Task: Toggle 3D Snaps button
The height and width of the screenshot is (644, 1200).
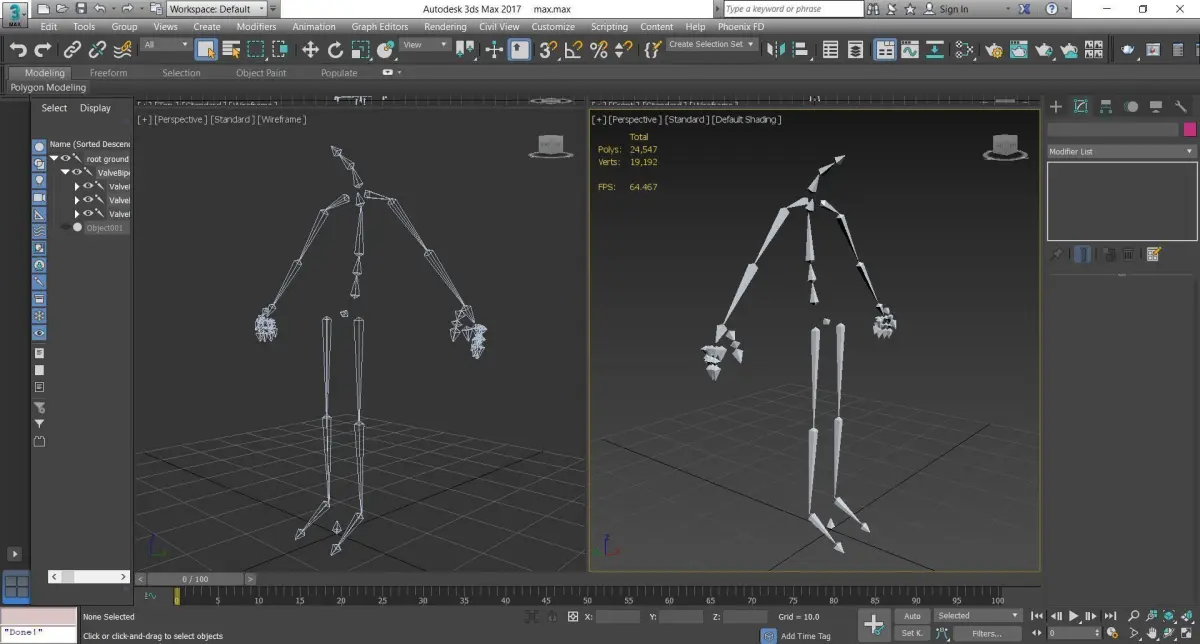Action: pos(548,49)
